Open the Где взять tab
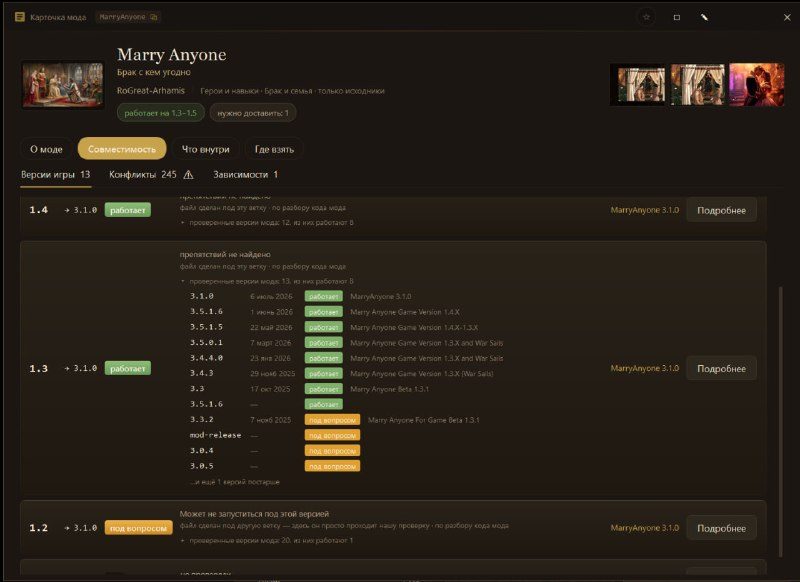The height and width of the screenshot is (582, 800). (274, 149)
